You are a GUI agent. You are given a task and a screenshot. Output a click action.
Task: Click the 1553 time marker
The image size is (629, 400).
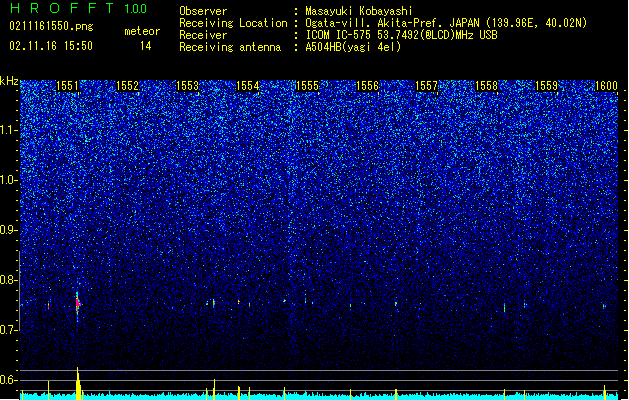(187, 86)
